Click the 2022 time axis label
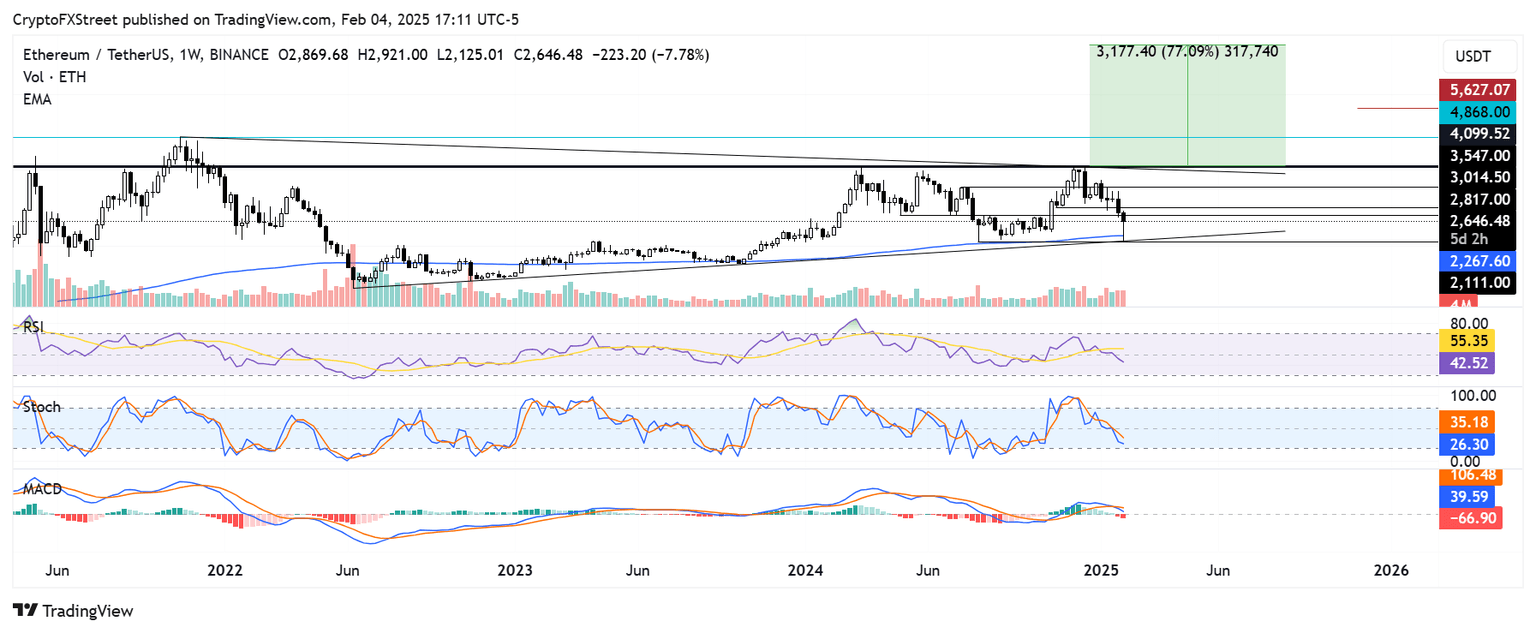The image size is (1536, 633). [225, 570]
